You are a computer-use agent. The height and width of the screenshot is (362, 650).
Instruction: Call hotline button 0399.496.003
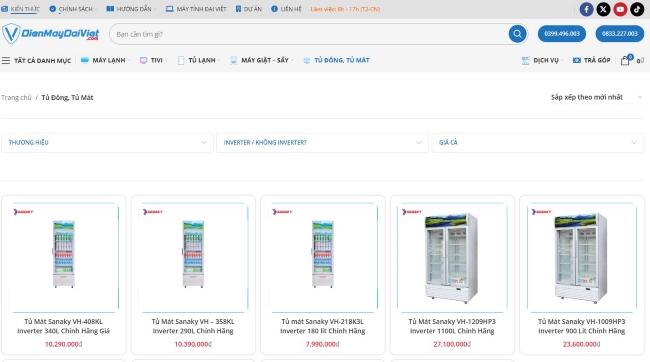[562, 34]
